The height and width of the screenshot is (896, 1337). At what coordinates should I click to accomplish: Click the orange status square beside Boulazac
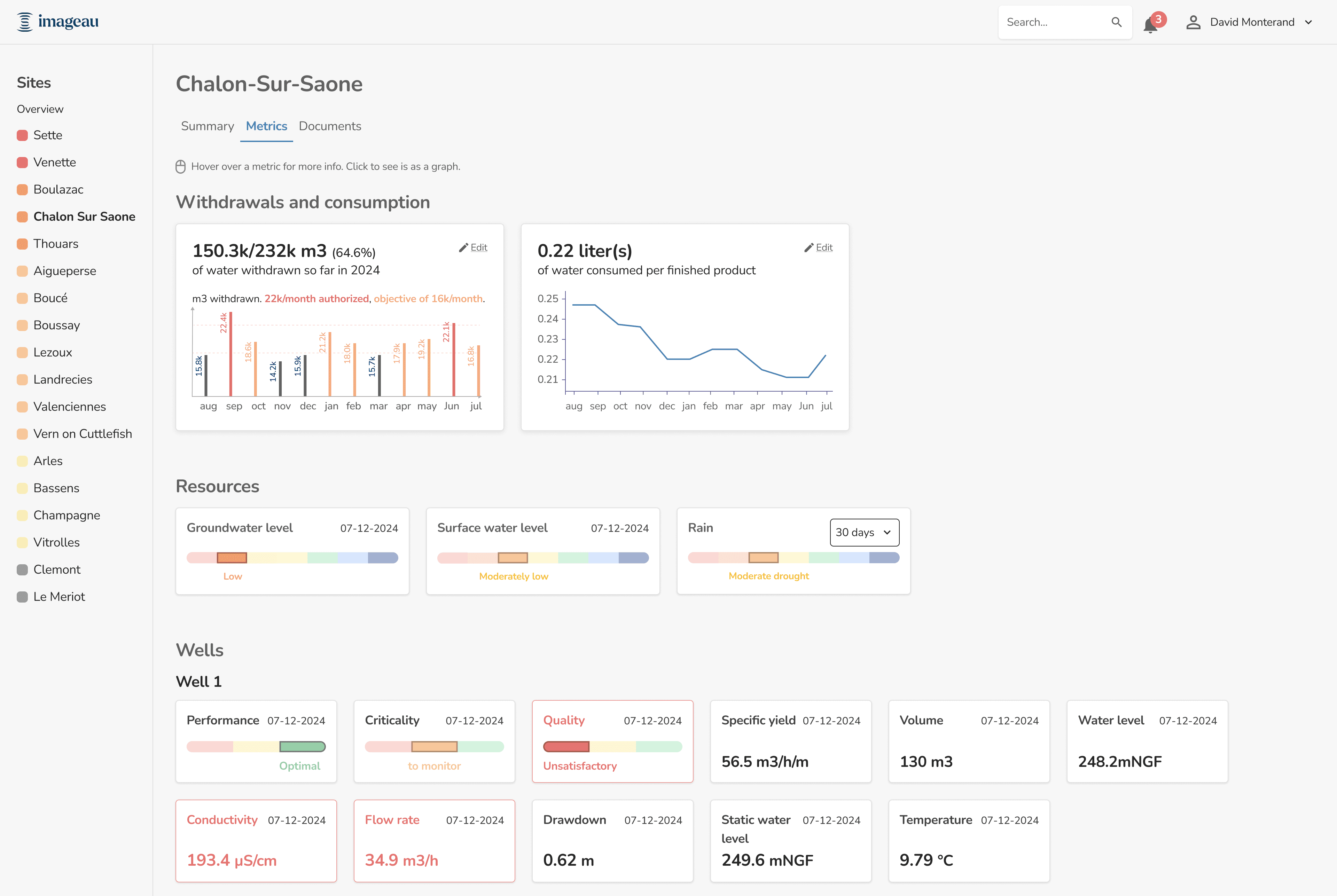tap(22, 190)
